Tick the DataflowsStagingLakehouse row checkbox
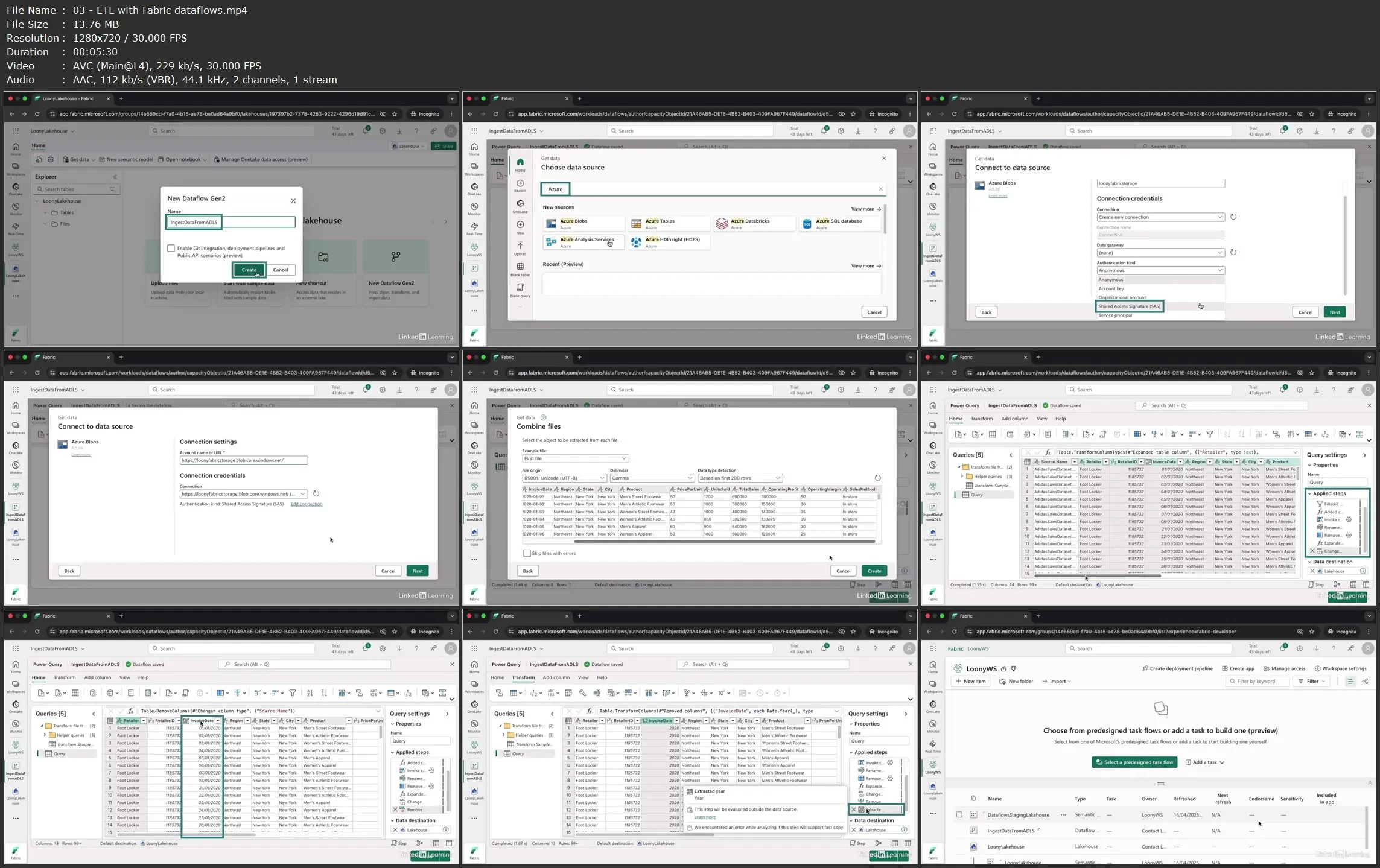 click(x=959, y=814)
